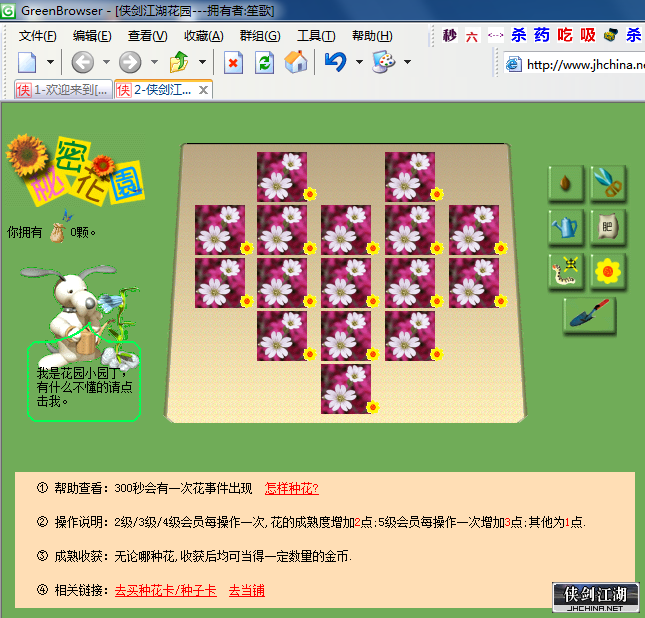Click the yellow flower tool button

pos(608,272)
